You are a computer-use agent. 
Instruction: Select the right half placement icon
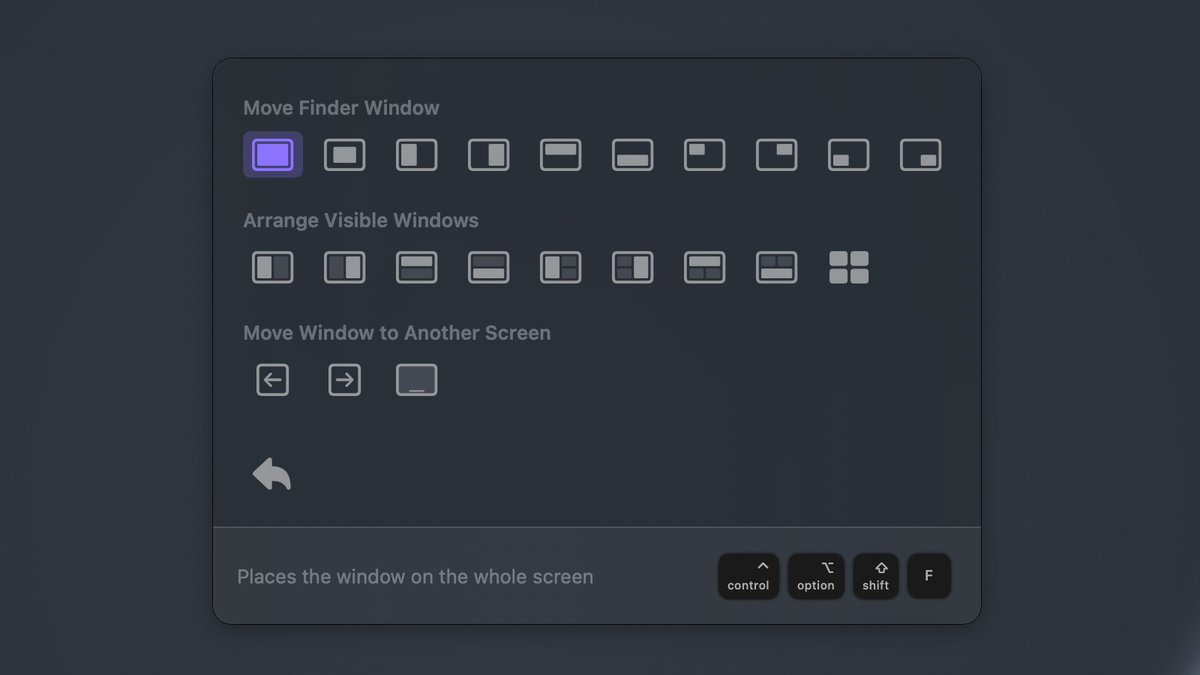coord(488,154)
